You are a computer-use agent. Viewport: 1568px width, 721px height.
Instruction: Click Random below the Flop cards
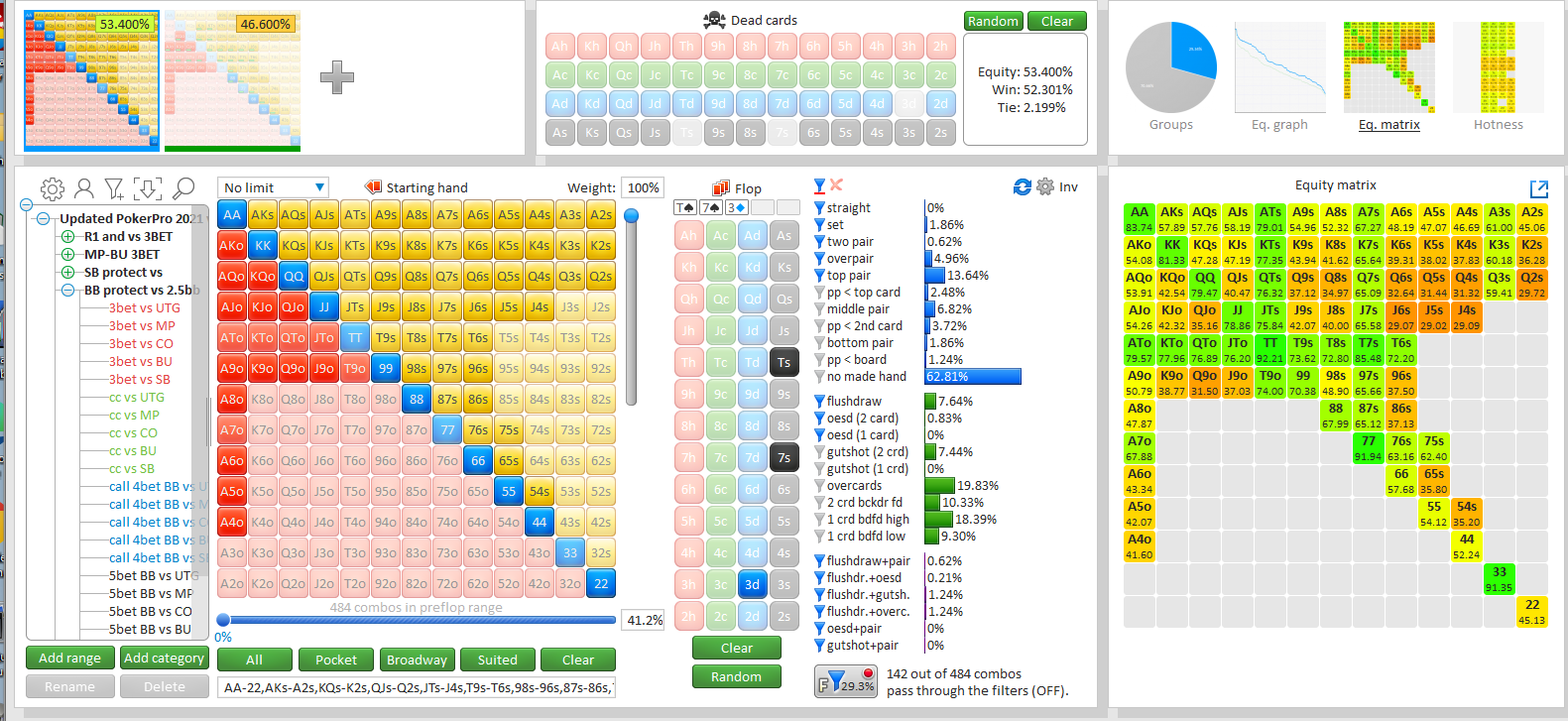(x=736, y=676)
